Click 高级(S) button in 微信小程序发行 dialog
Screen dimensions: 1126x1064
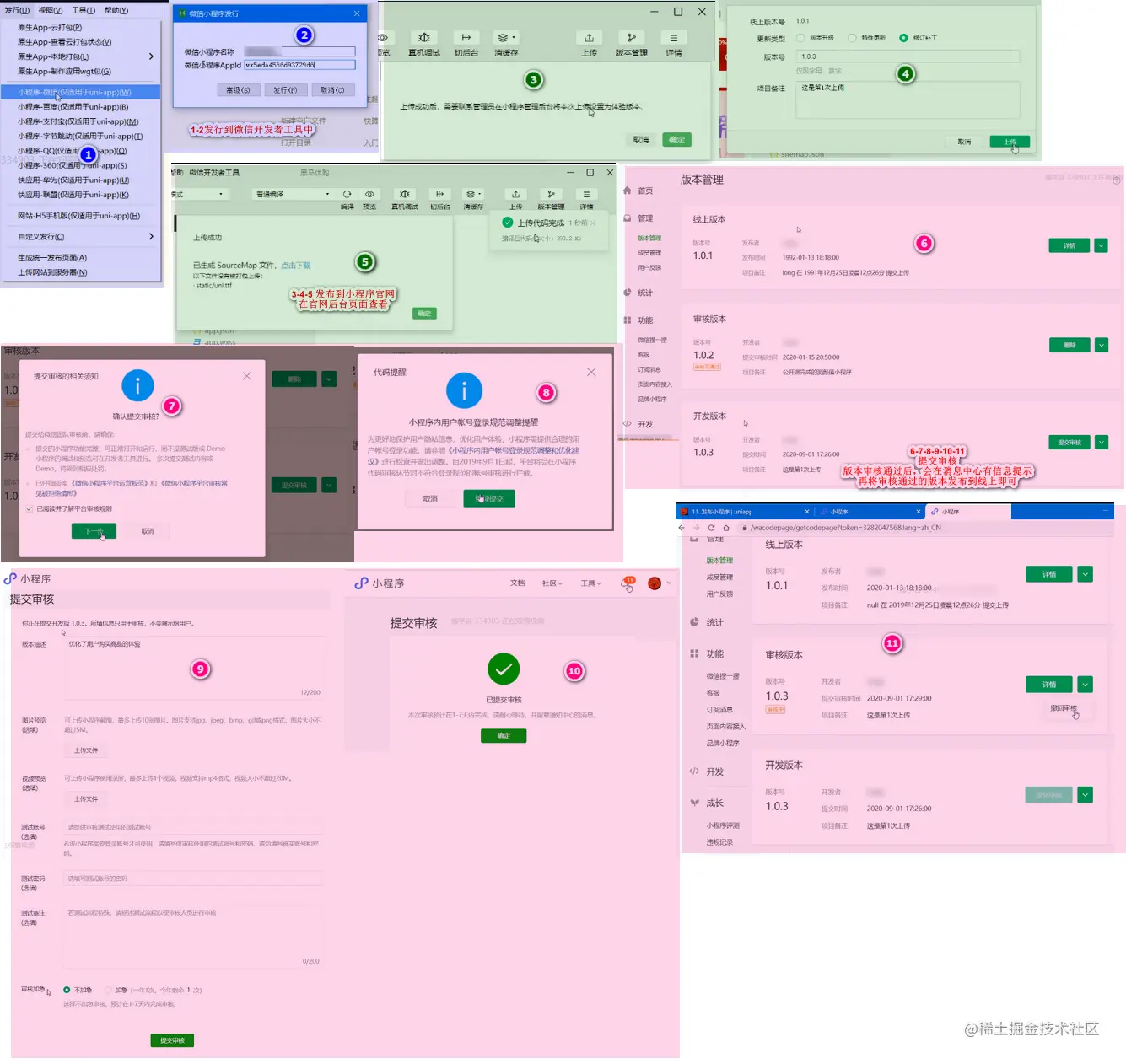click(x=238, y=90)
